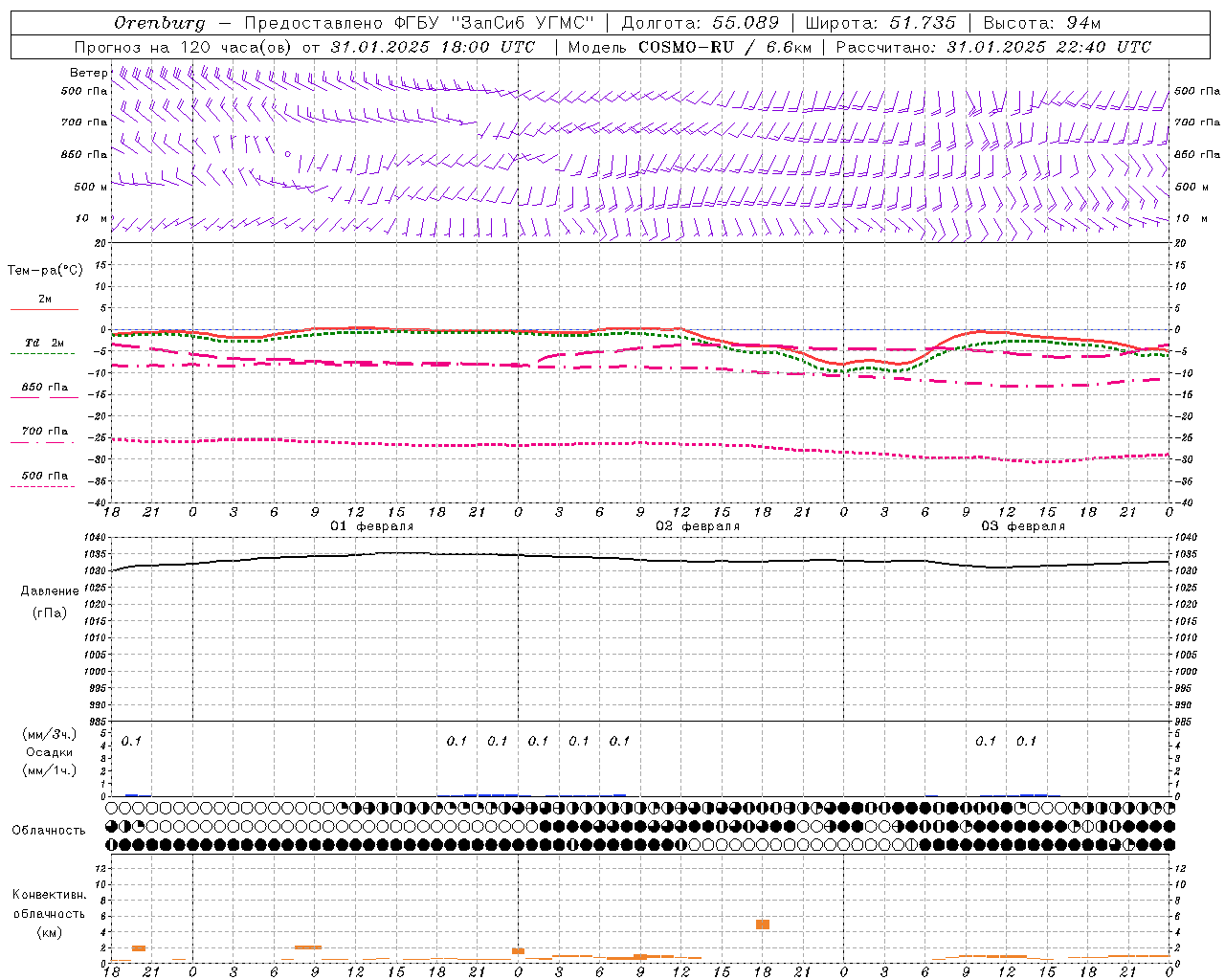Image resolution: width=1225 pixels, height=980 pixels.
Task: Click the tall orange convective bar near 18h, 02 февраля
Action: click(x=763, y=924)
